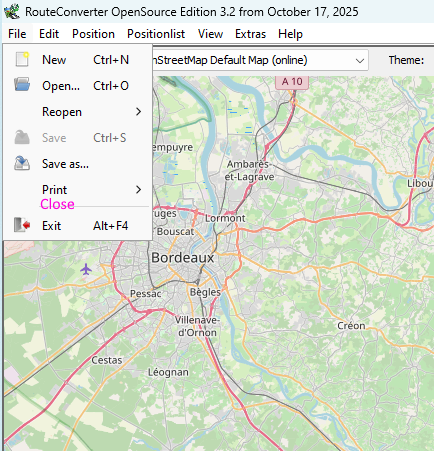Open the Extras menu
Screen dimensions: 434x451
pyautogui.click(x=250, y=34)
